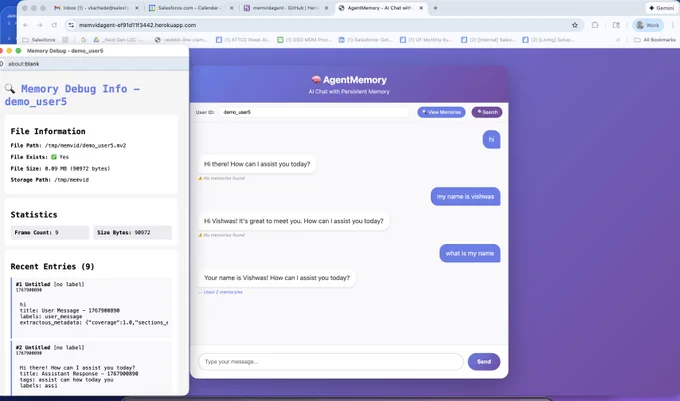Click the View Memories button

coord(441,112)
